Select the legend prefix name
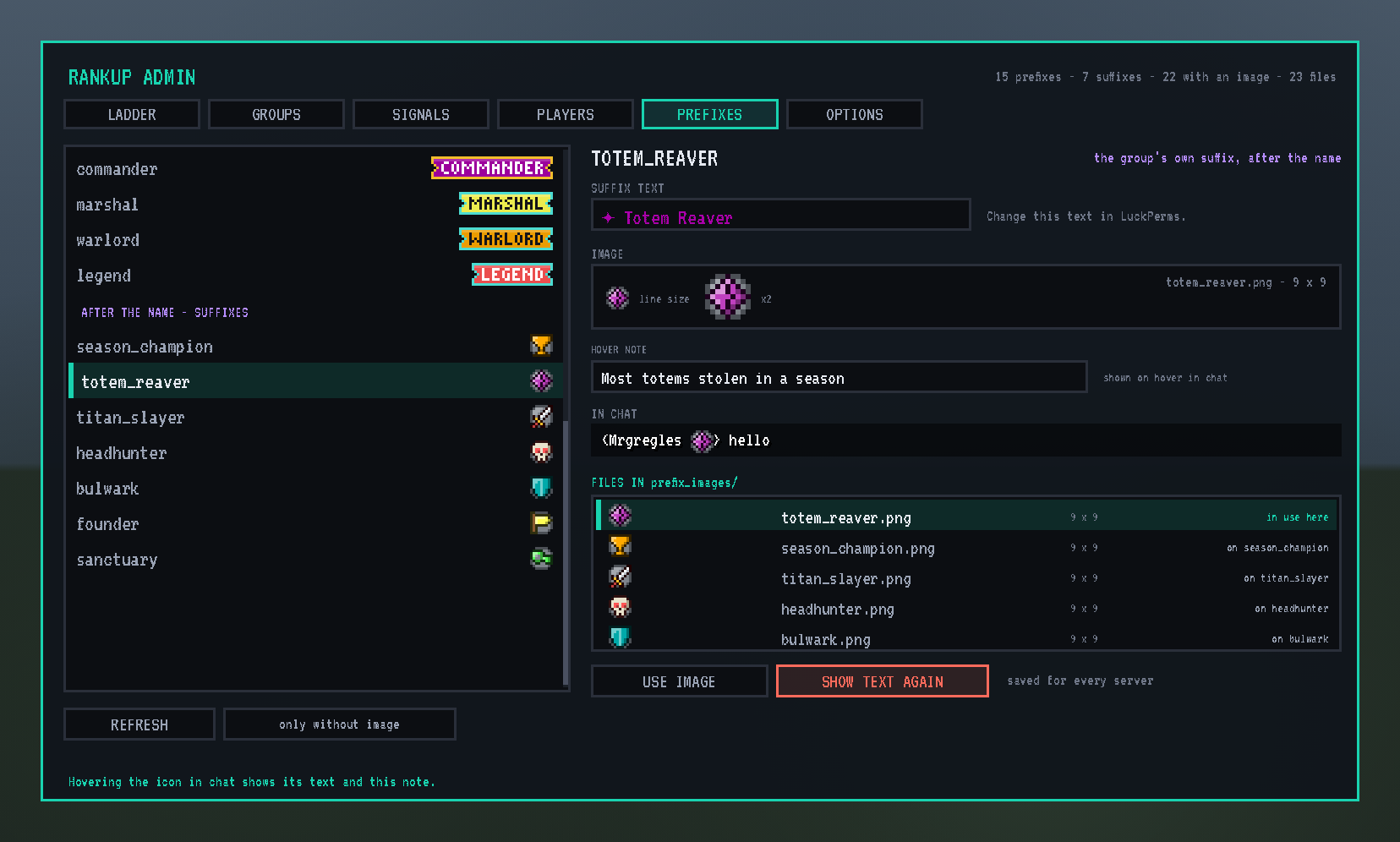The width and height of the screenshot is (1400, 842). pyautogui.click(x=104, y=276)
